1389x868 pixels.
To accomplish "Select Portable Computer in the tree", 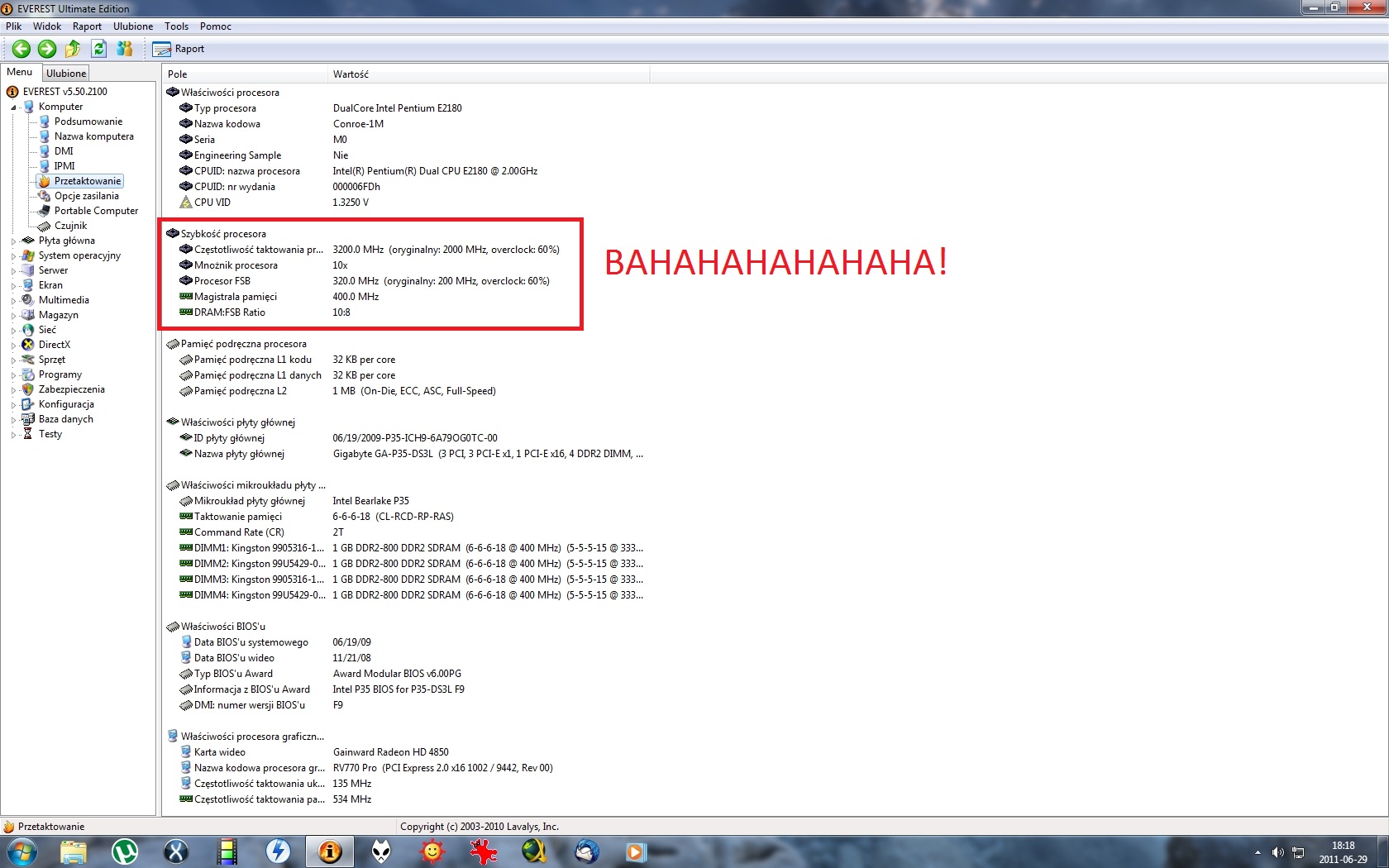I will [x=96, y=211].
